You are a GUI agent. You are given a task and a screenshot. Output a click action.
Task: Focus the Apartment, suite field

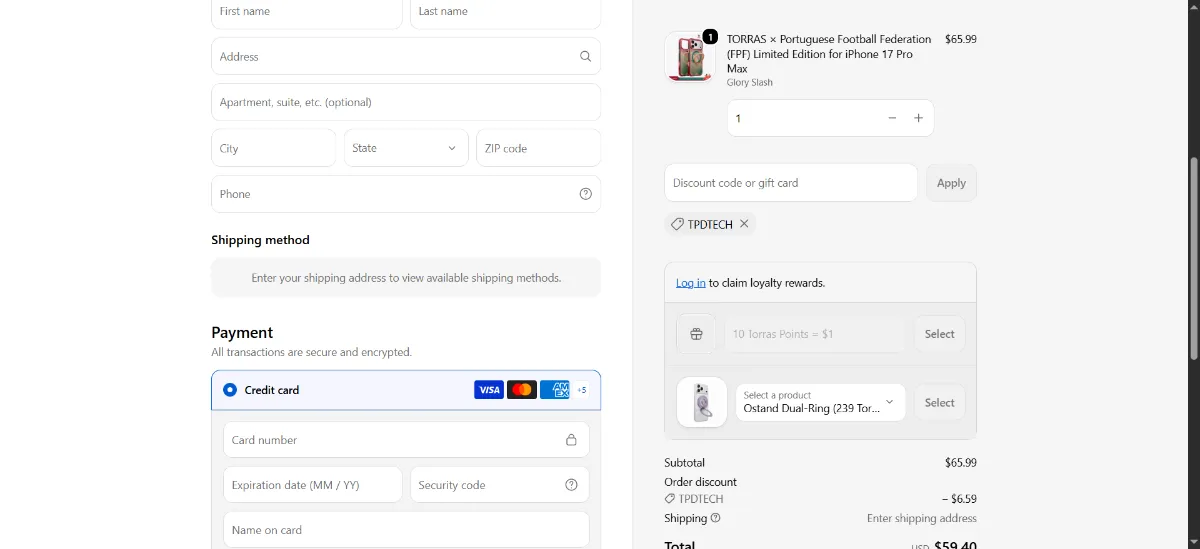click(406, 102)
